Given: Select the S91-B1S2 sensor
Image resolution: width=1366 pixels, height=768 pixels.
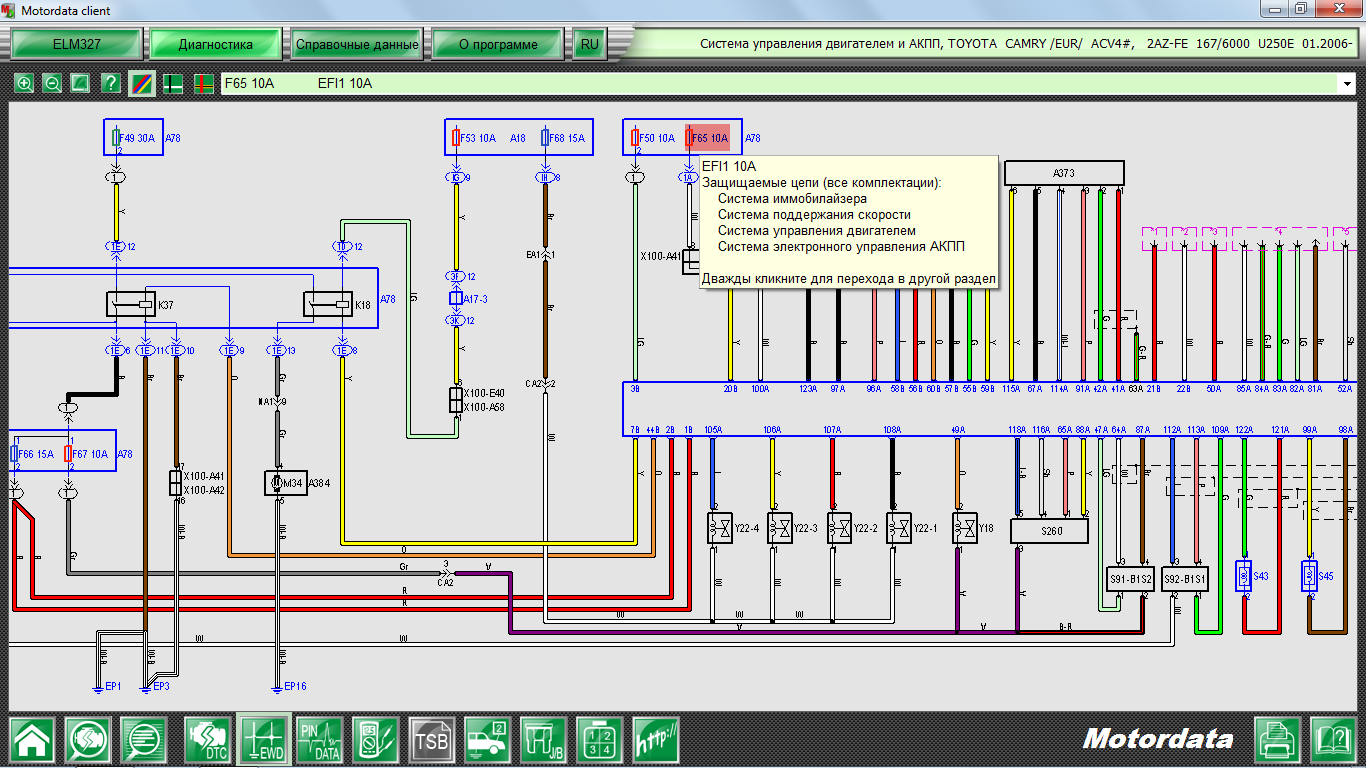Looking at the screenshot, I should click(1131, 579).
